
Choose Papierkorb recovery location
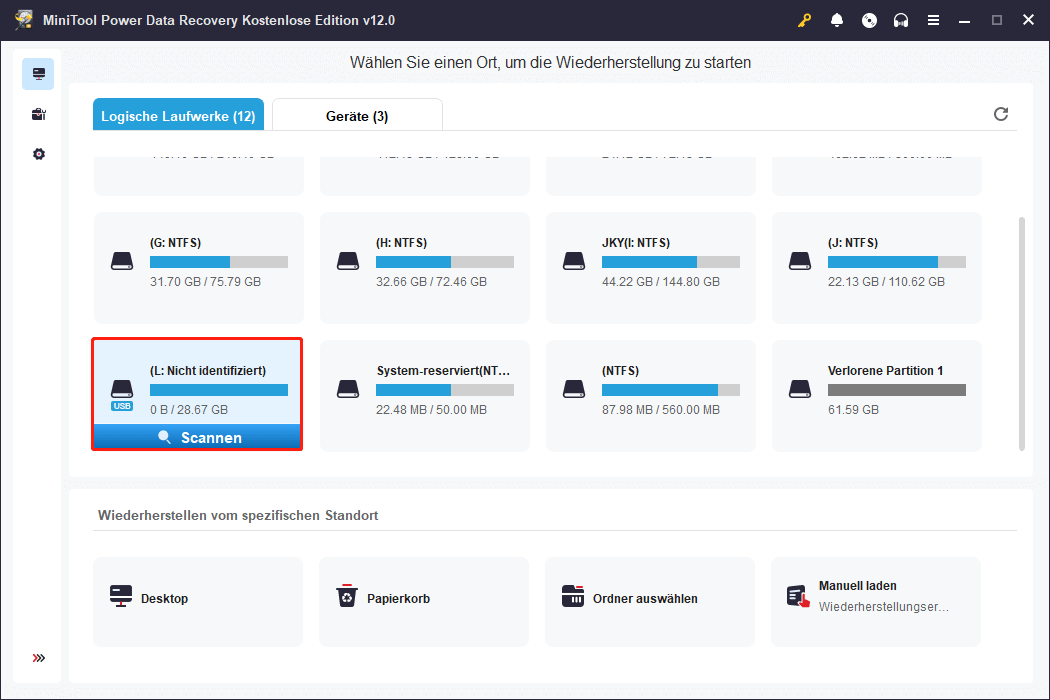pos(424,602)
